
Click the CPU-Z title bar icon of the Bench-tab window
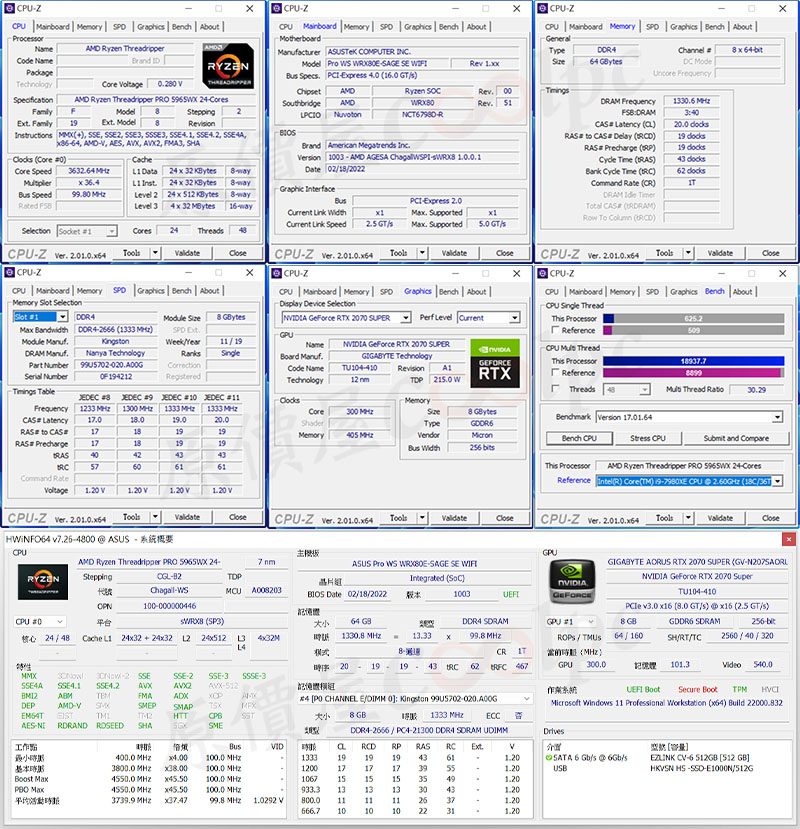coord(542,273)
